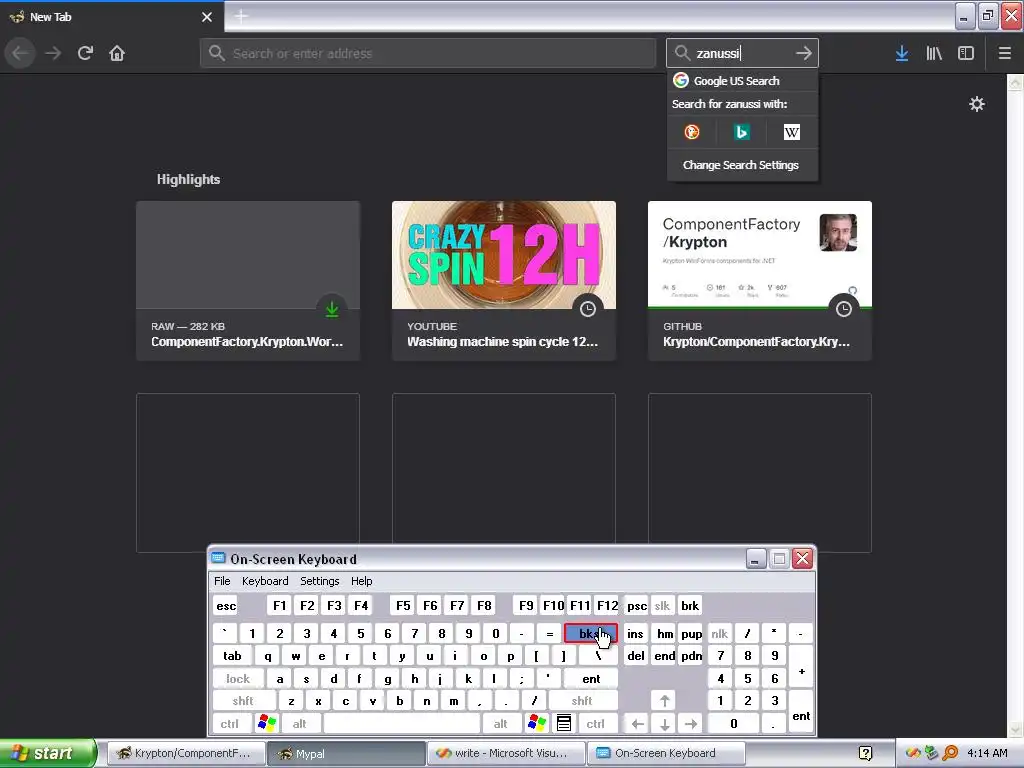Image resolution: width=1024 pixels, height=768 pixels.
Task: Open the Library bookshelf icon
Action: coord(934,53)
